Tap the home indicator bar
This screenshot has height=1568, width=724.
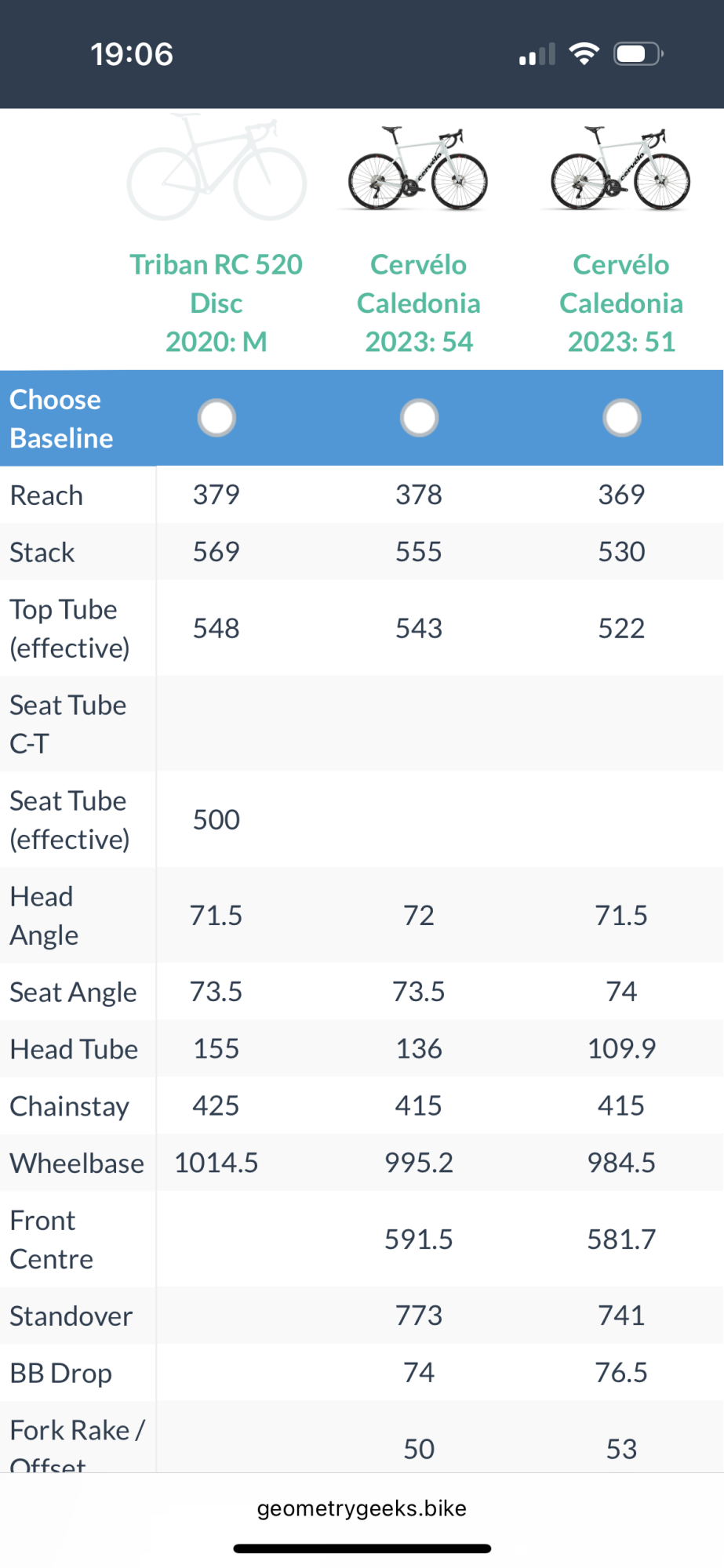coord(362,1548)
